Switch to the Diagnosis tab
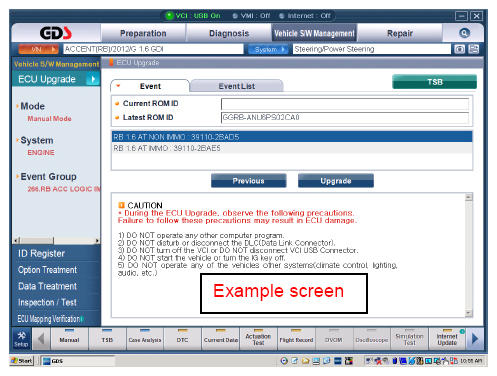Viewport: 497px width, 376px height. [x=229, y=33]
